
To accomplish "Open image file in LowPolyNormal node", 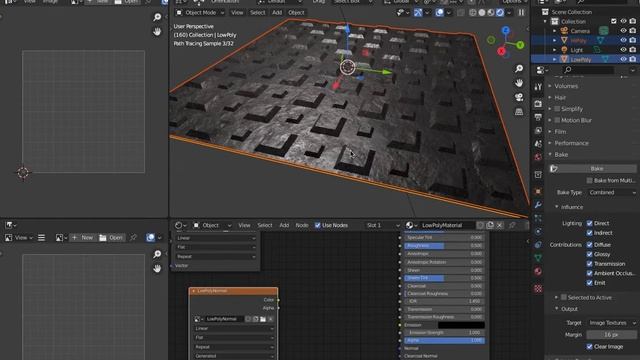I will tap(263, 319).
